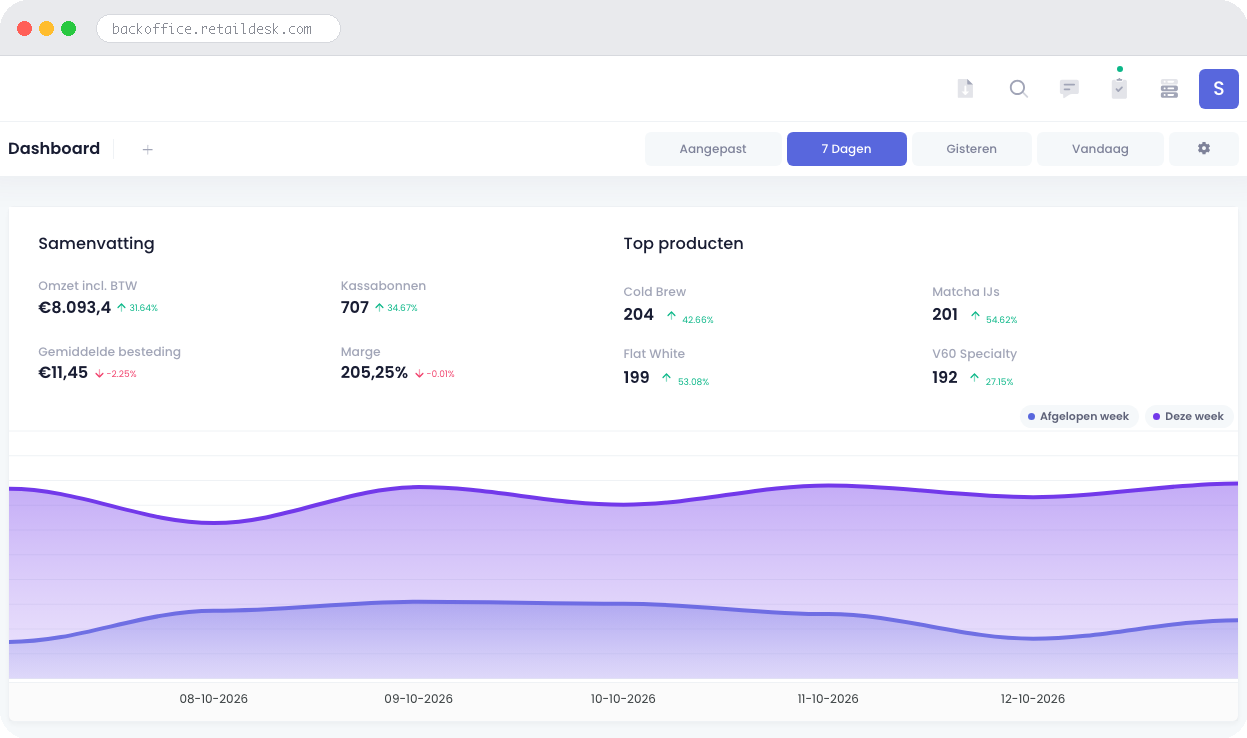Click the Marge value 205,25%

pyautogui.click(x=375, y=373)
